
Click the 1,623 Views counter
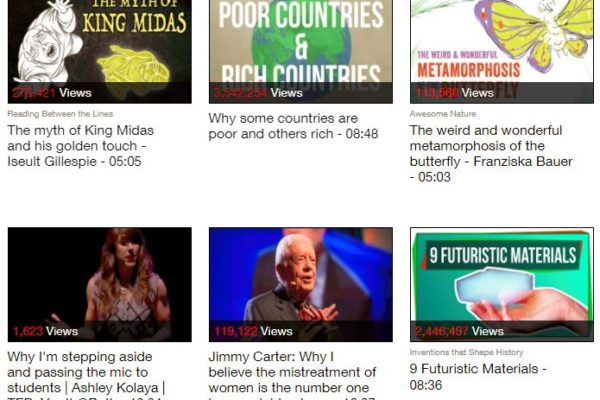46,331
